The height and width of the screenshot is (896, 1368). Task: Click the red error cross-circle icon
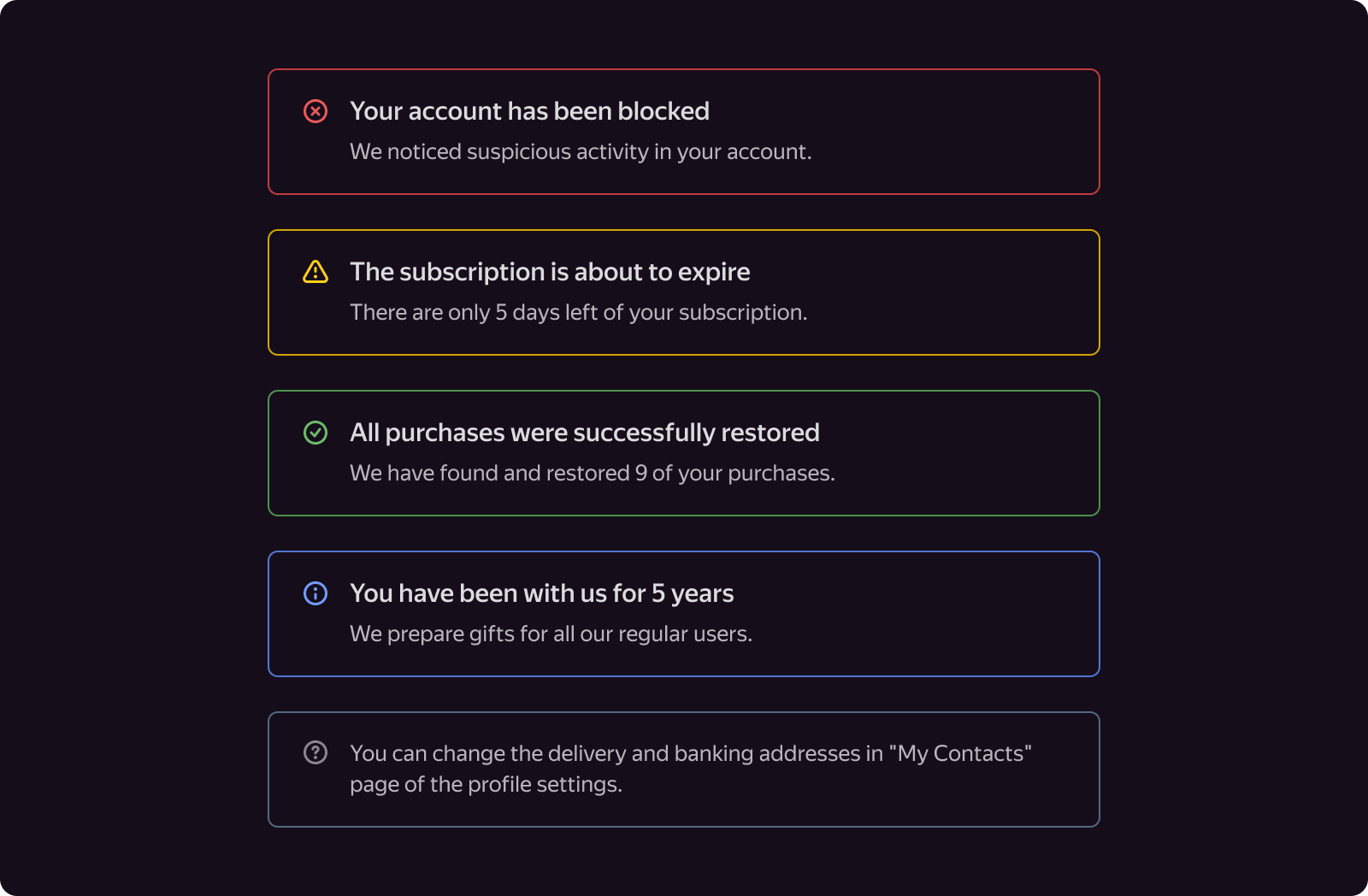tap(315, 111)
